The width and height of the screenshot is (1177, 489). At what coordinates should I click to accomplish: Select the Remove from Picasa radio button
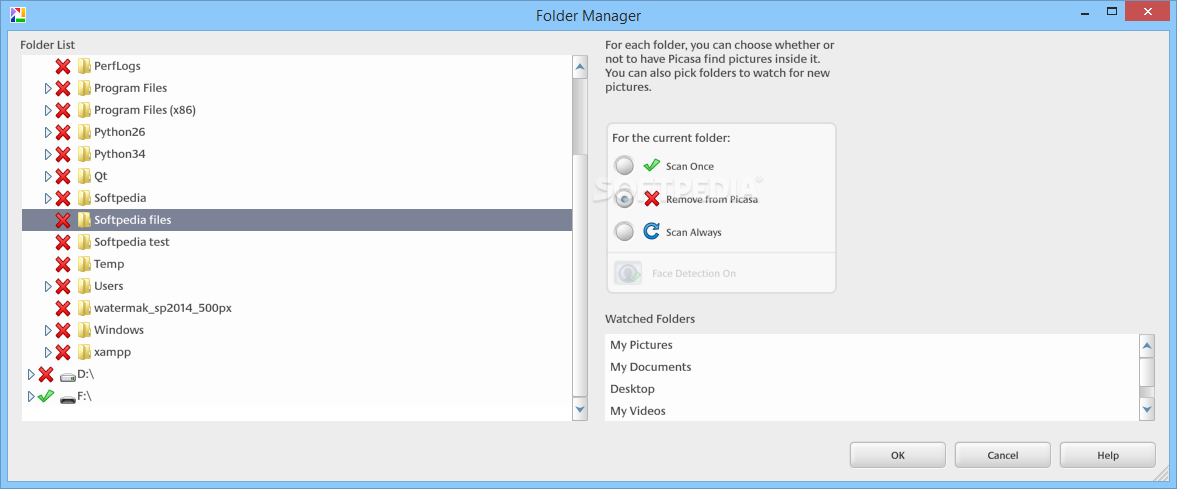625,199
